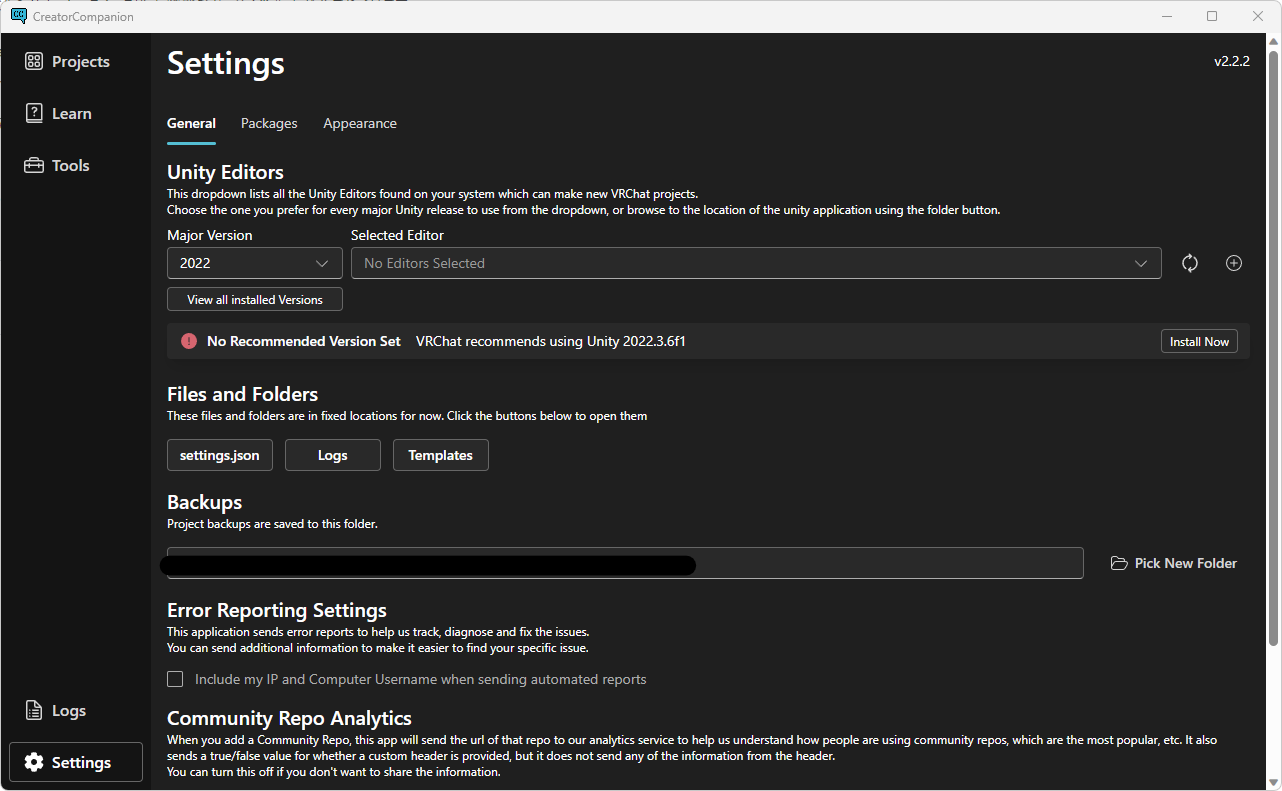This screenshot has width=1282, height=791.
Task: Open the Selected Editor dropdown
Action: [755, 263]
